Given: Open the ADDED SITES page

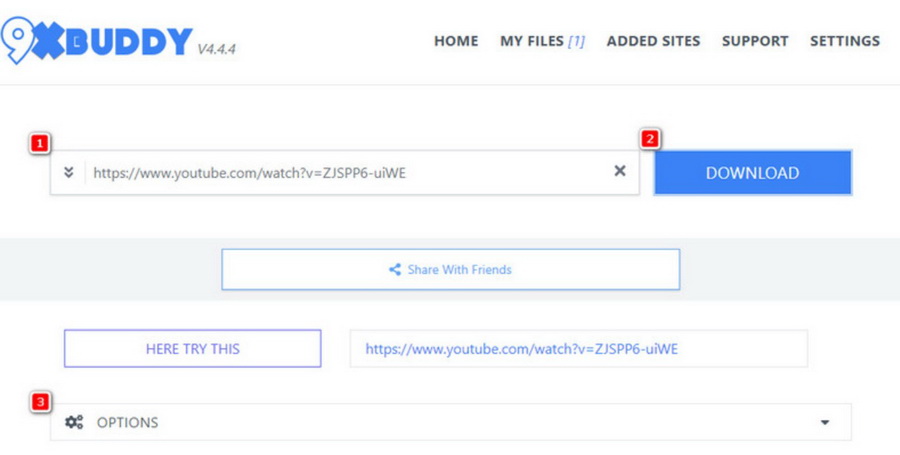Looking at the screenshot, I should pos(653,41).
